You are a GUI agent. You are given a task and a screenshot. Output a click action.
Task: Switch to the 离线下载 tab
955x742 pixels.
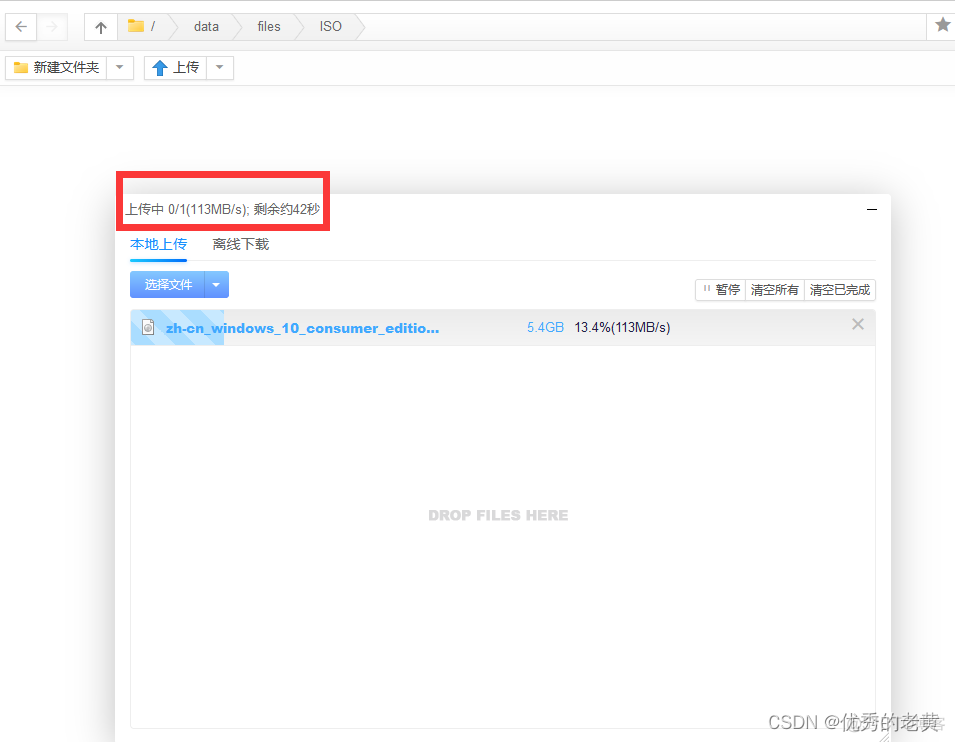click(x=240, y=244)
